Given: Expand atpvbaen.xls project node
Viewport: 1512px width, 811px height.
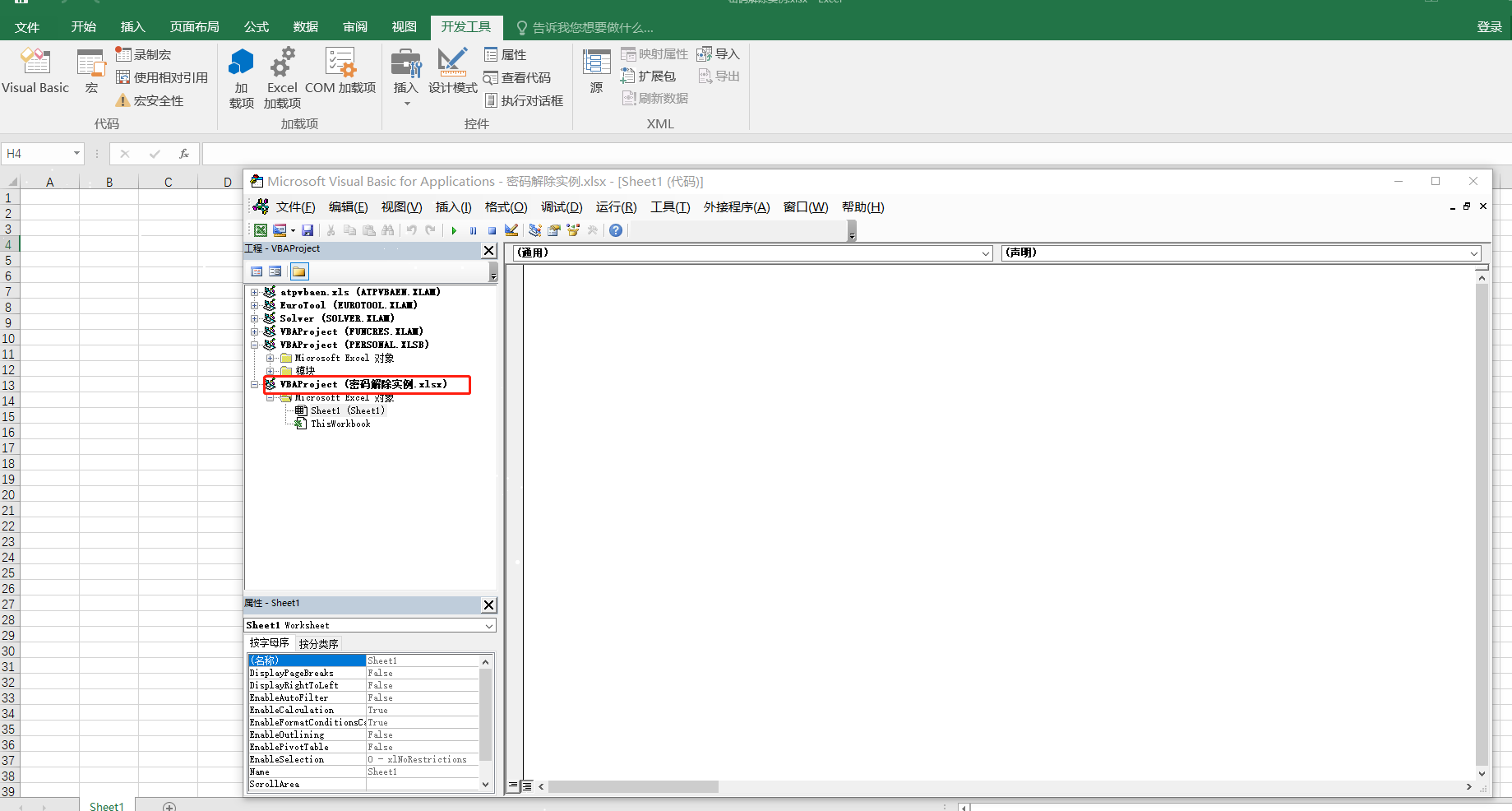Looking at the screenshot, I should click(x=254, y=292).
